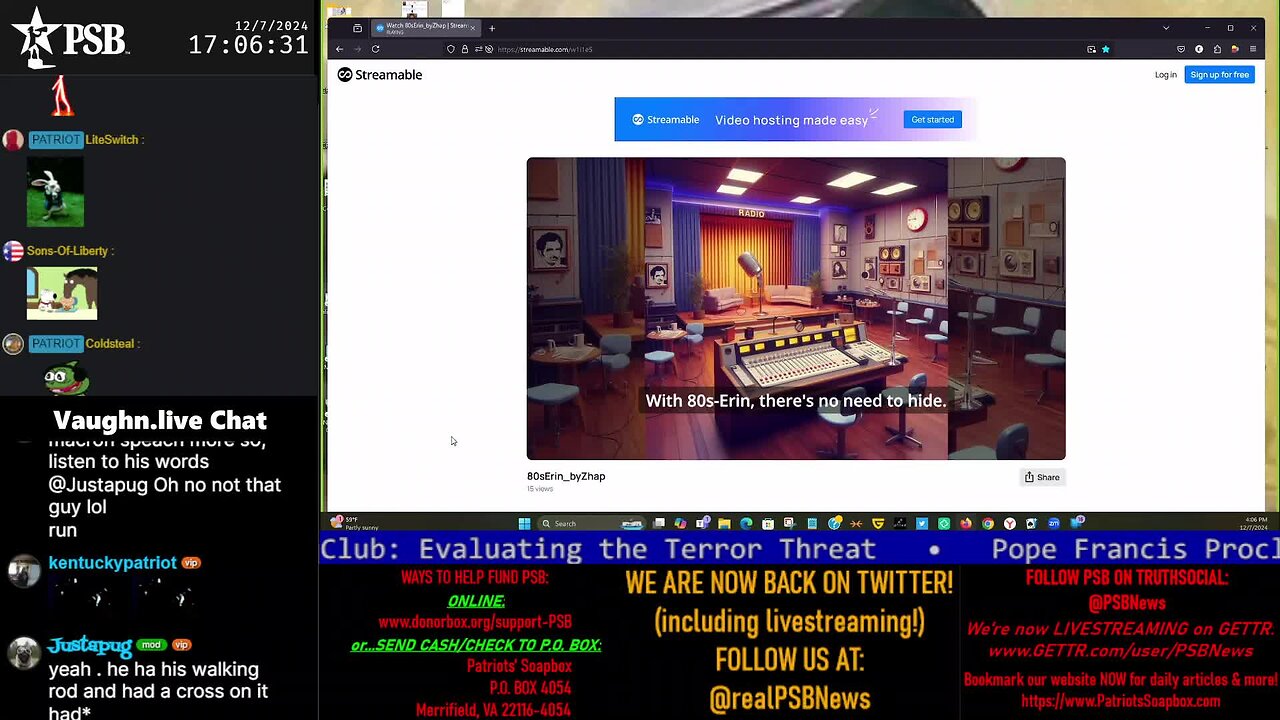Open the Pocket save icon
The image size is (1280, 720).
[x=1181, y=49]
